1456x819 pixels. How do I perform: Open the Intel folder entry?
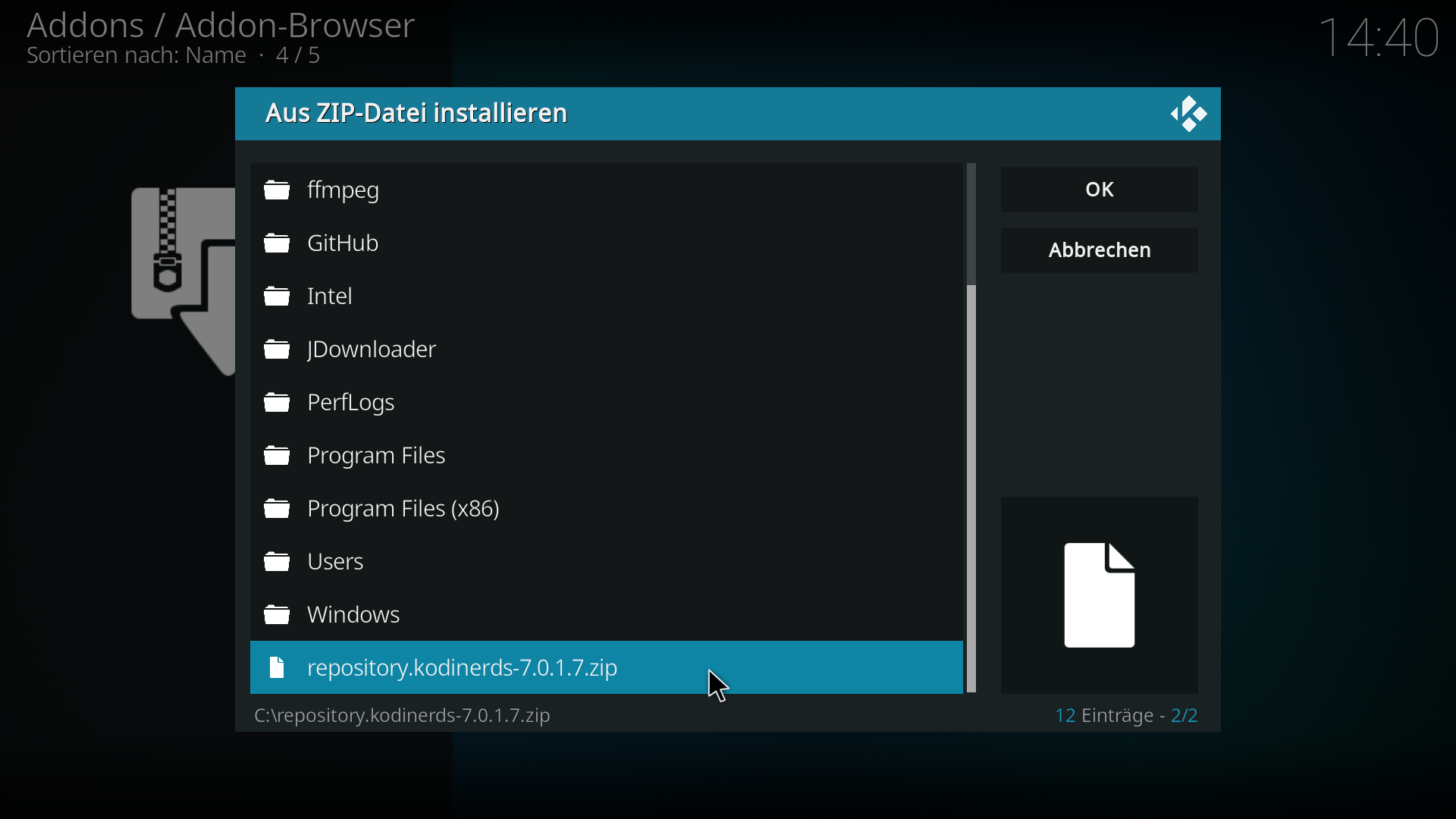(607, 297)
